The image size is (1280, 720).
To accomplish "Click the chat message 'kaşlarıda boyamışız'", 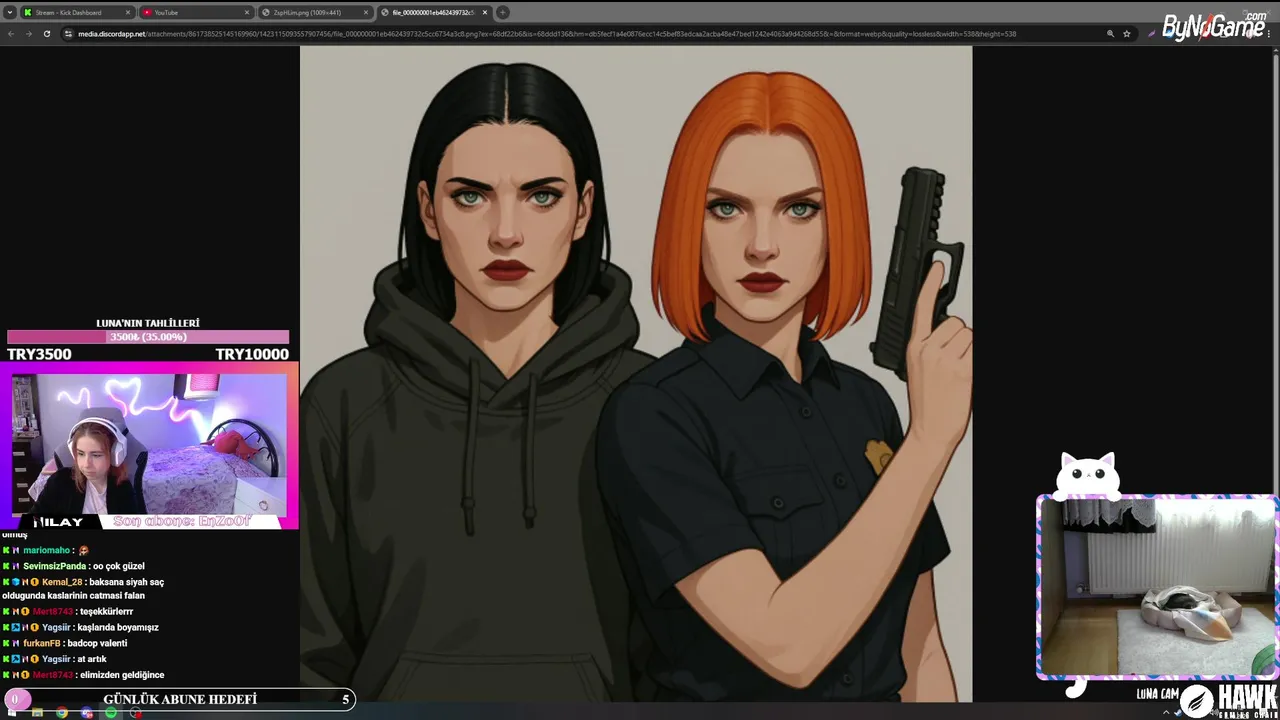I will point(118,627).
